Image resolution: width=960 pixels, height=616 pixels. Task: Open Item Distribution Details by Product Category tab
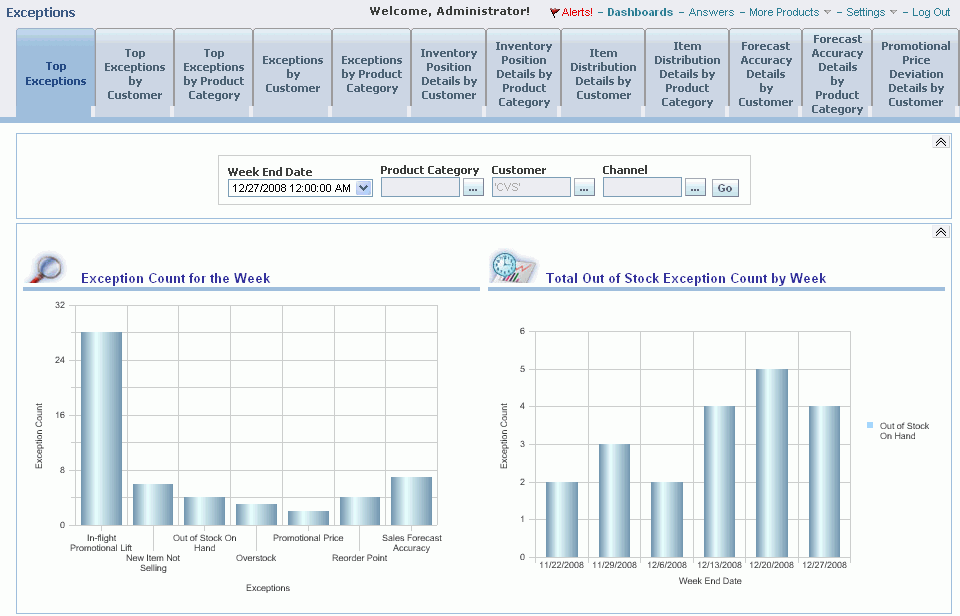click(x=687, y=73)
